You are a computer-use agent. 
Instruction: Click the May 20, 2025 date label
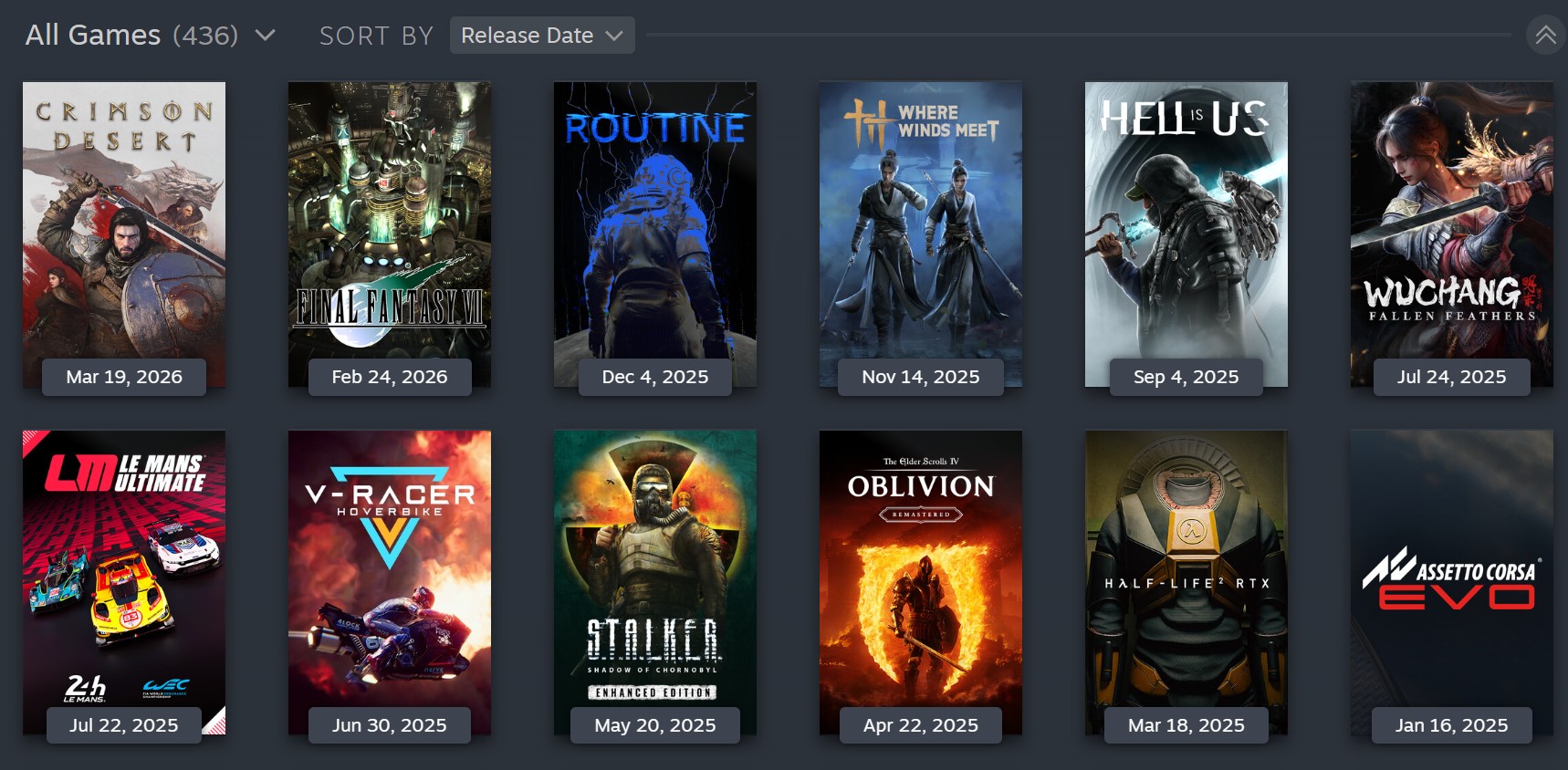(655, 725)
